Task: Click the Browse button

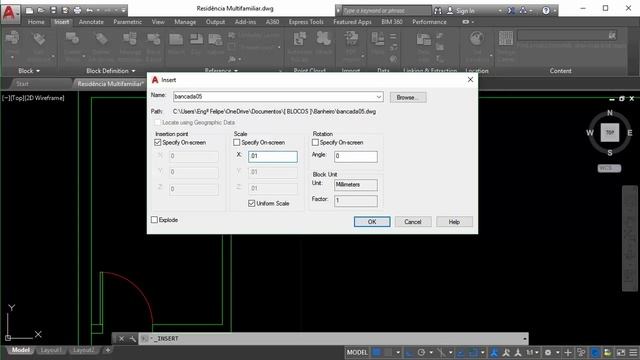Action: pos(408,97)
